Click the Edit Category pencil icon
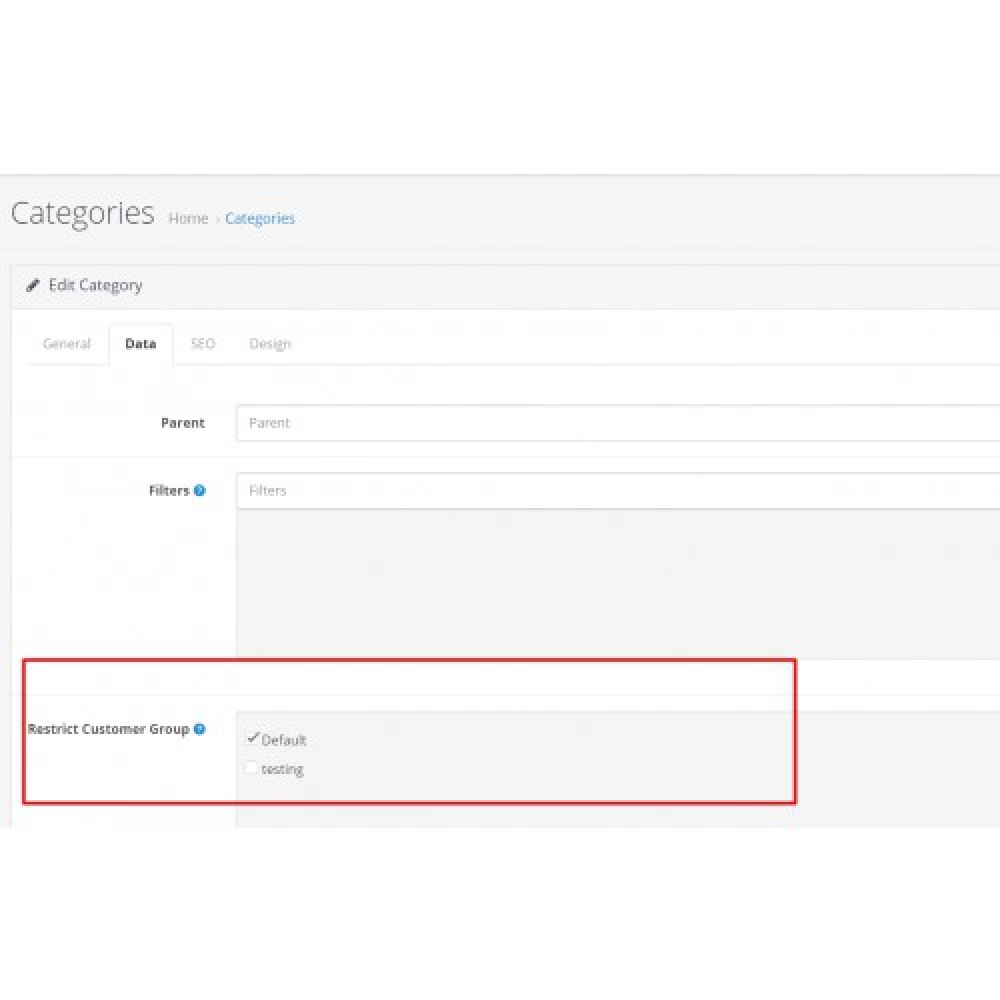 [x=33, y=285]
